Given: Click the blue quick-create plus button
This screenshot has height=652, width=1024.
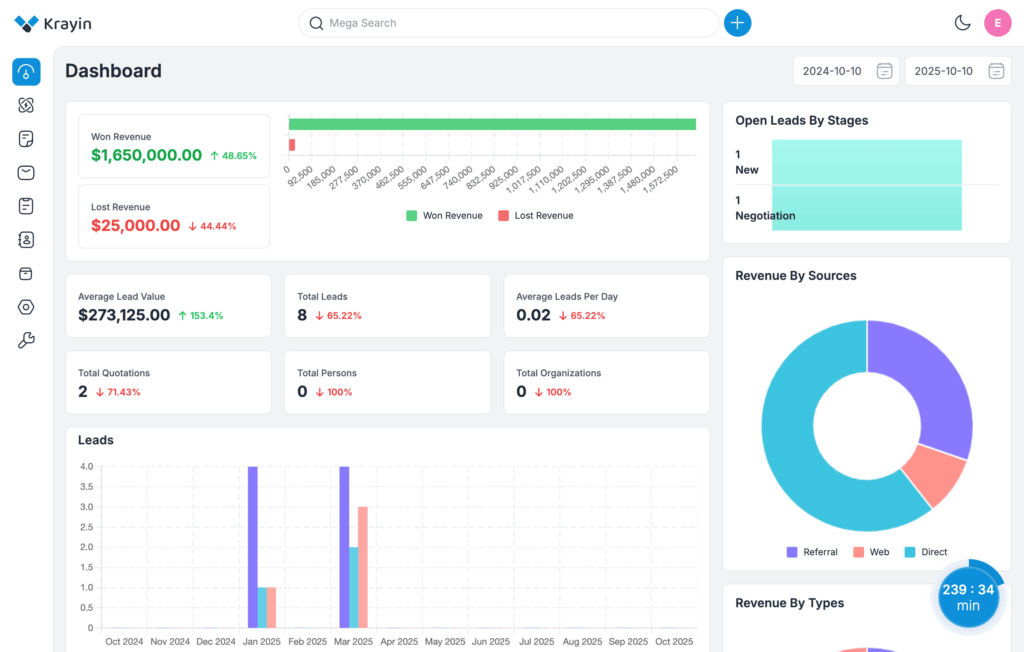Looking at the screenshot, I should [x=738, y=23].
